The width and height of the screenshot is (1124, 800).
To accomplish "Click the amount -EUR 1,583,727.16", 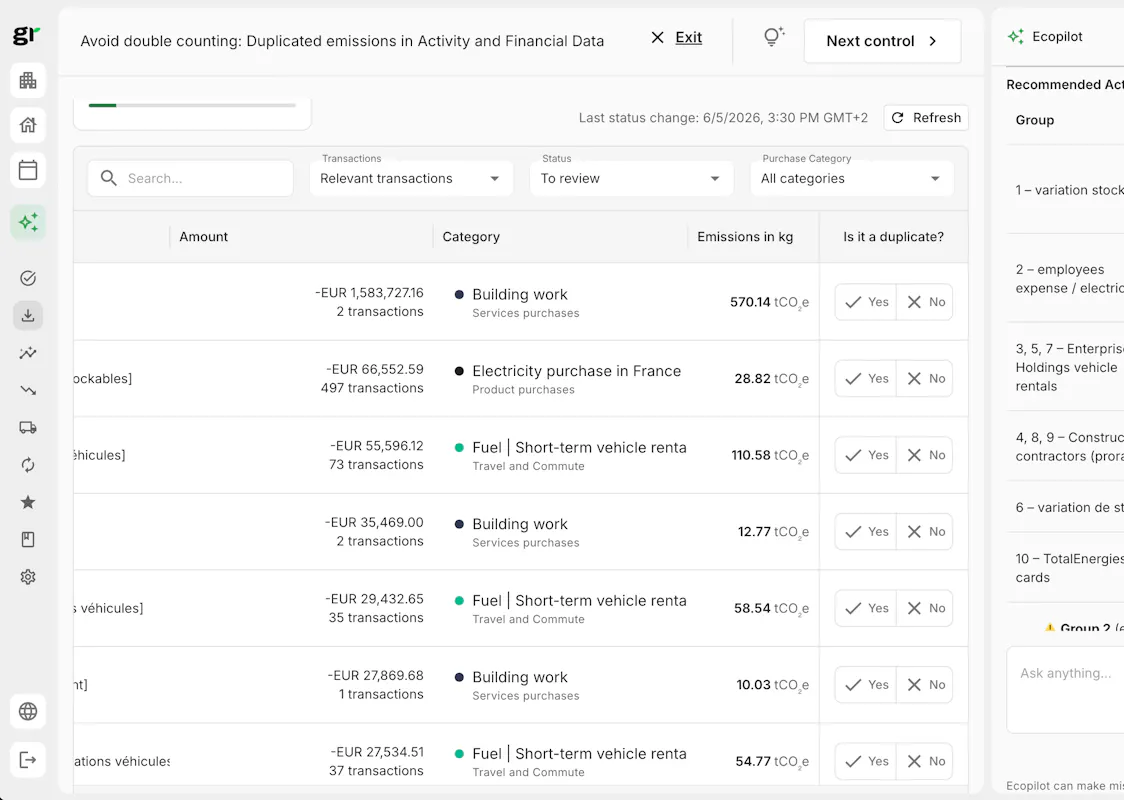I will pyautogui.click(x=369, y=292).
